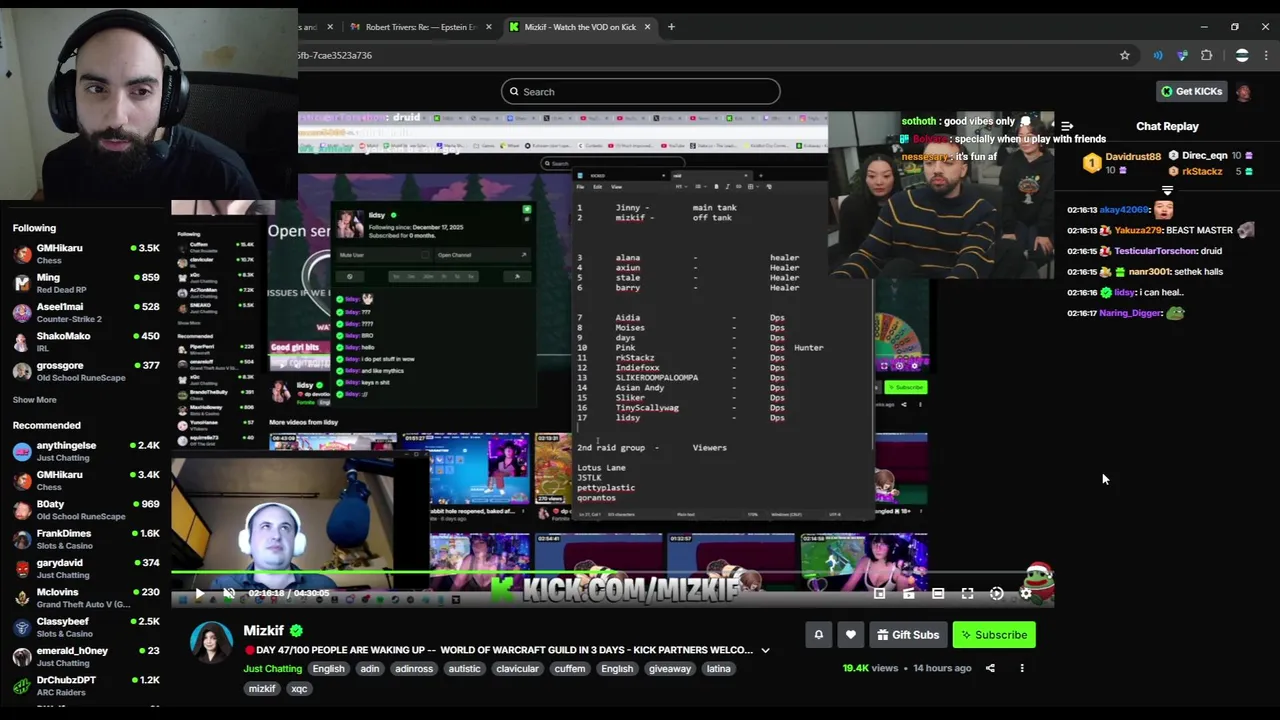Open Ming channel in sidebar

(85, 283)
